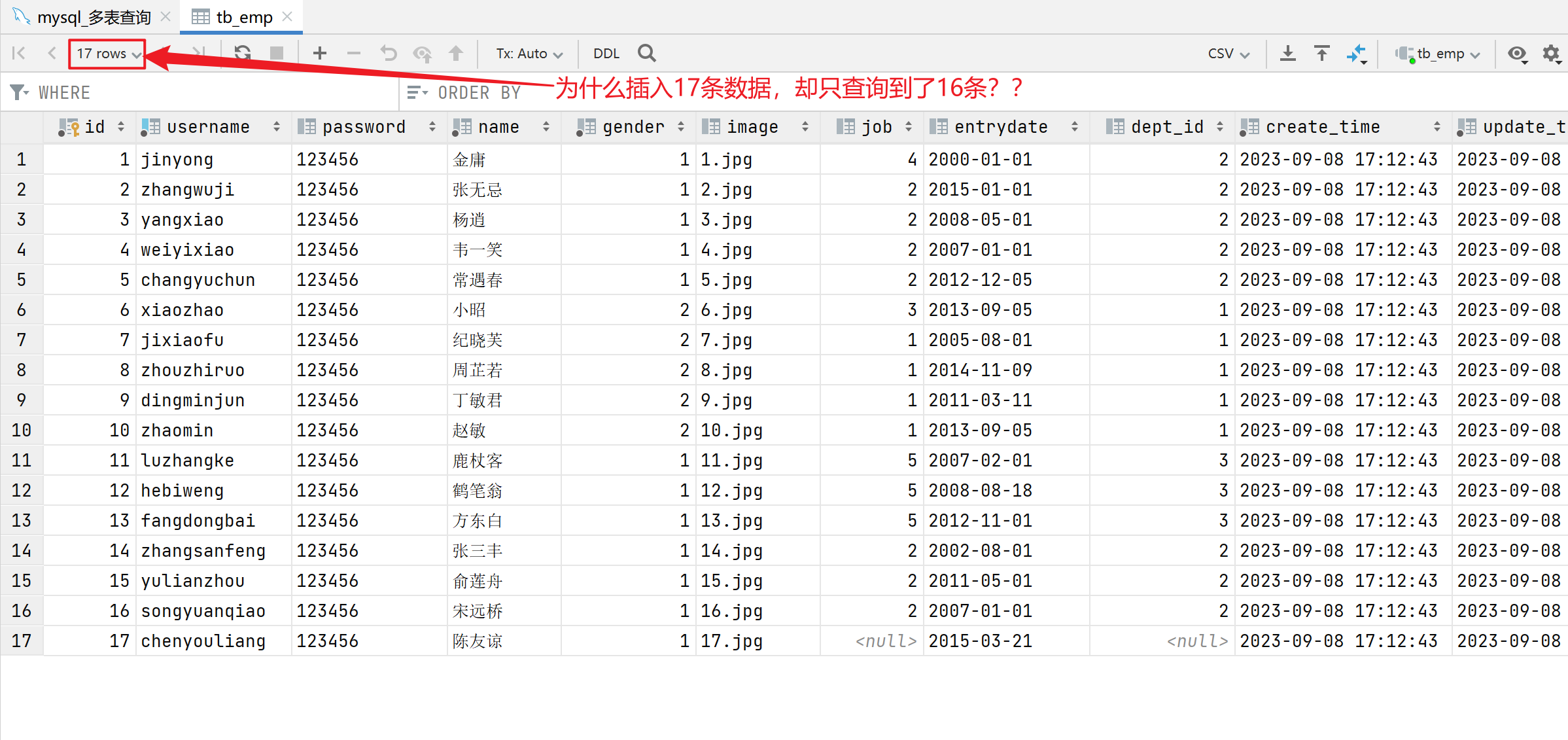Sort by the entrydate column arrows
This screenshot has height=740, width=1568.
pyautogui.click(x=1074, y=127)
